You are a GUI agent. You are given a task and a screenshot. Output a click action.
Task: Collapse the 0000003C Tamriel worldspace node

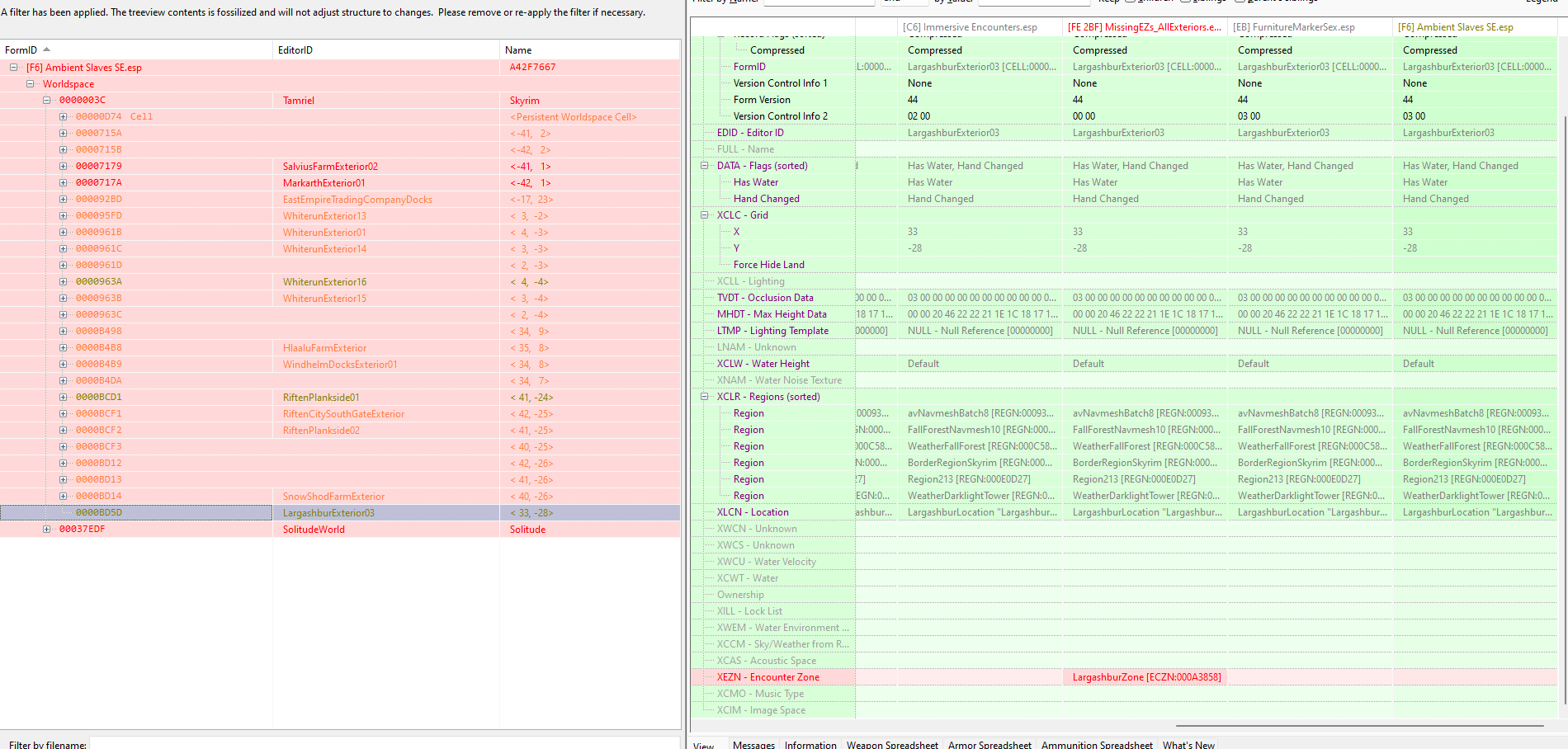(46, 101)
